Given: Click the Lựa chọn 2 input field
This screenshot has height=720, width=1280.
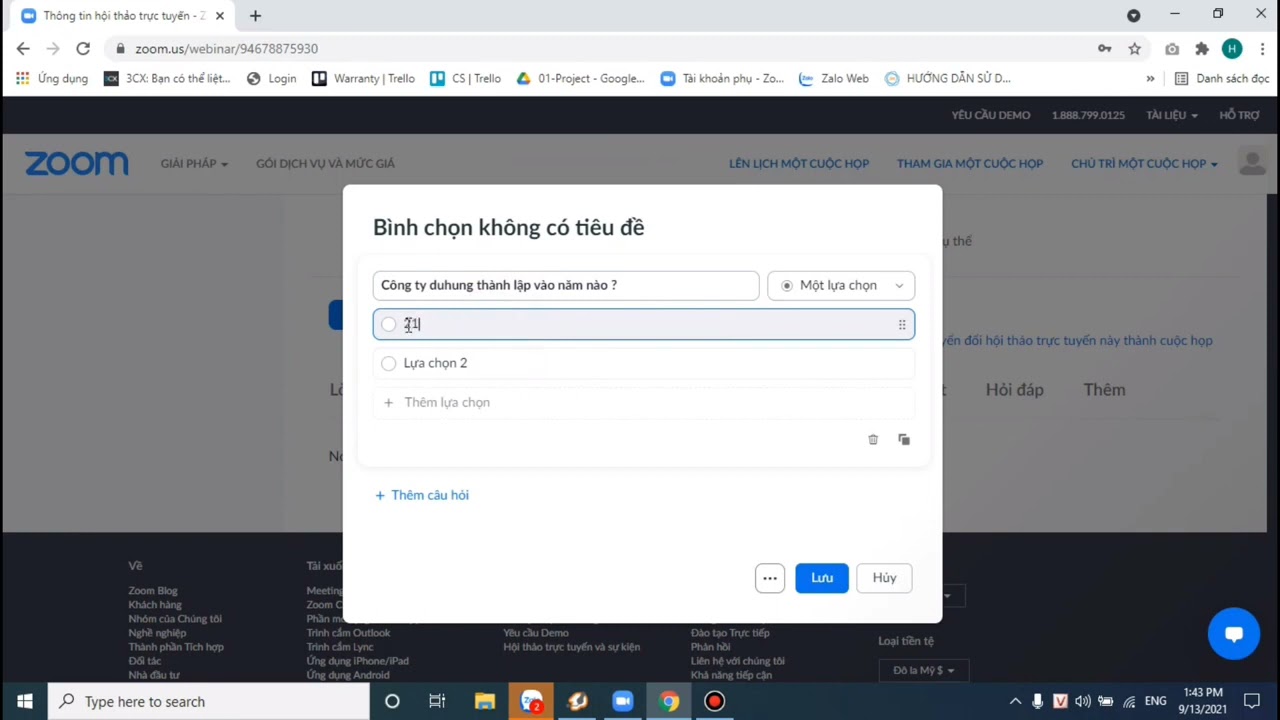Looking at the screenshot, I should coord(644,363).
